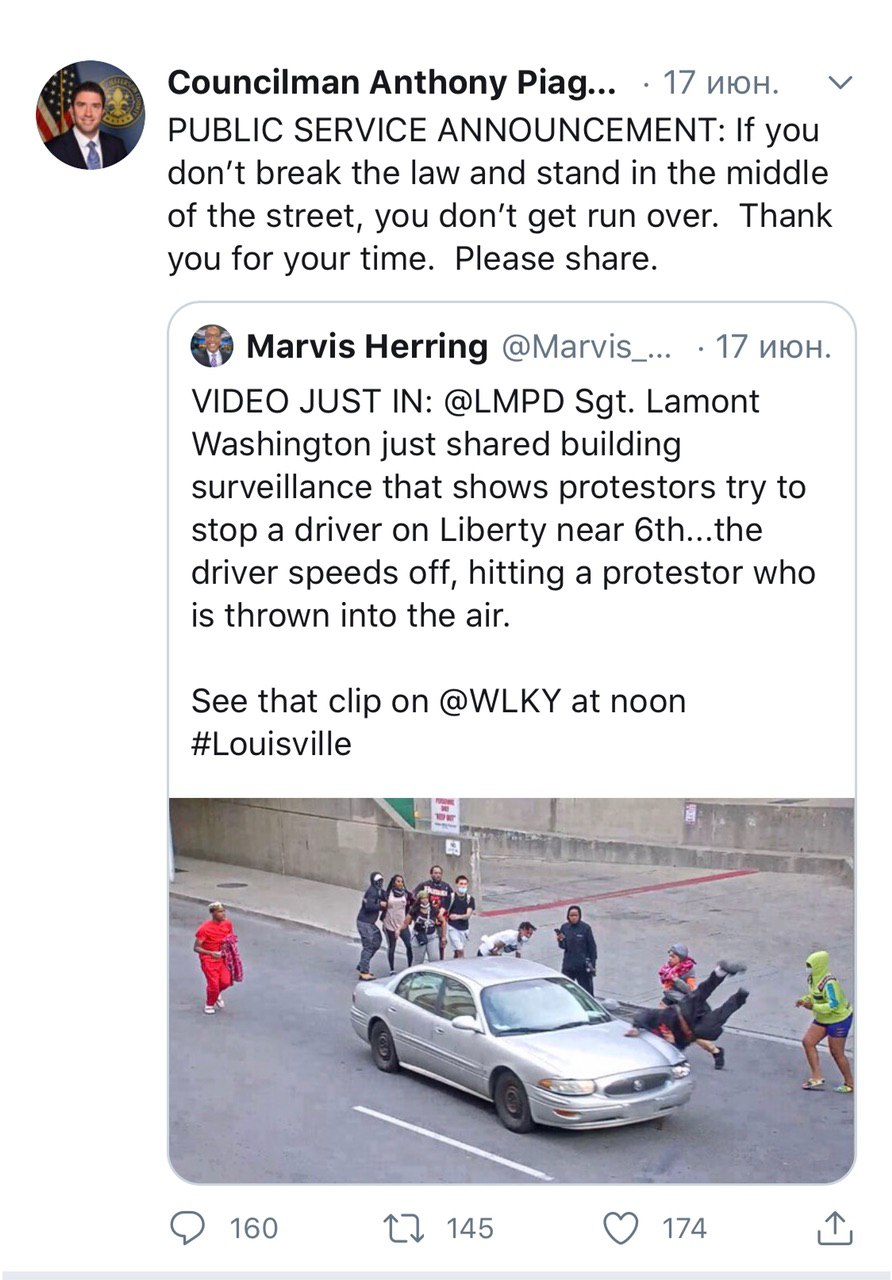892x1280 pixels.
Task: Open Marvis Herring's small avatar
Action: pyautogui.click(x=211, y=346)
